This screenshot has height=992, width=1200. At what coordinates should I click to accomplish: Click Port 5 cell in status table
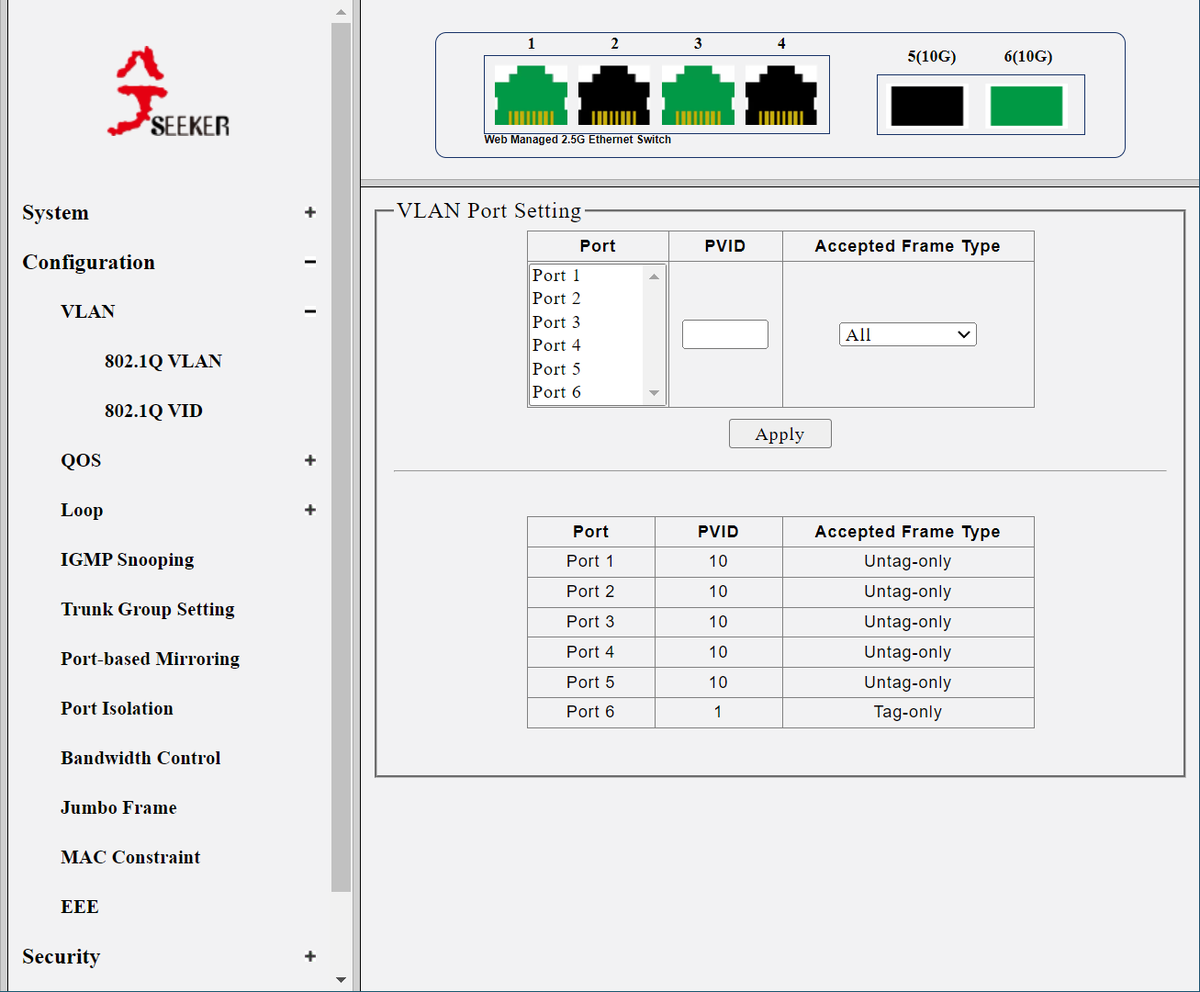pyautogui.click(x=591, y=682)
